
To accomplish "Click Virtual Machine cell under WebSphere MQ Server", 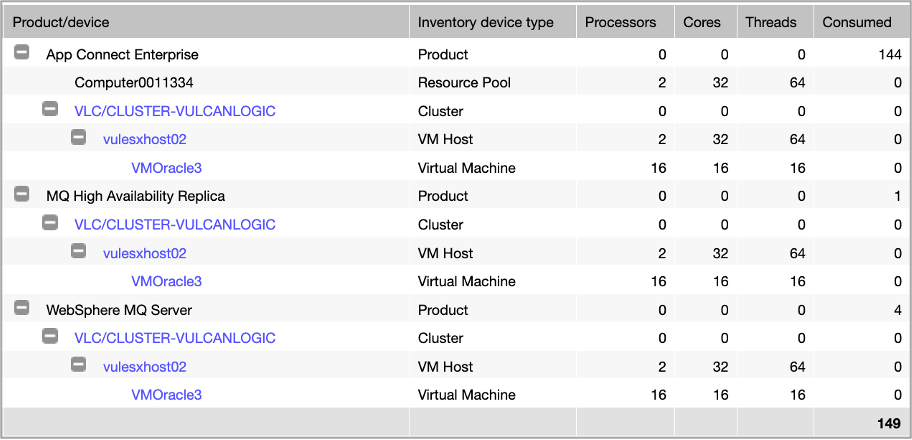I will [466, 395].
